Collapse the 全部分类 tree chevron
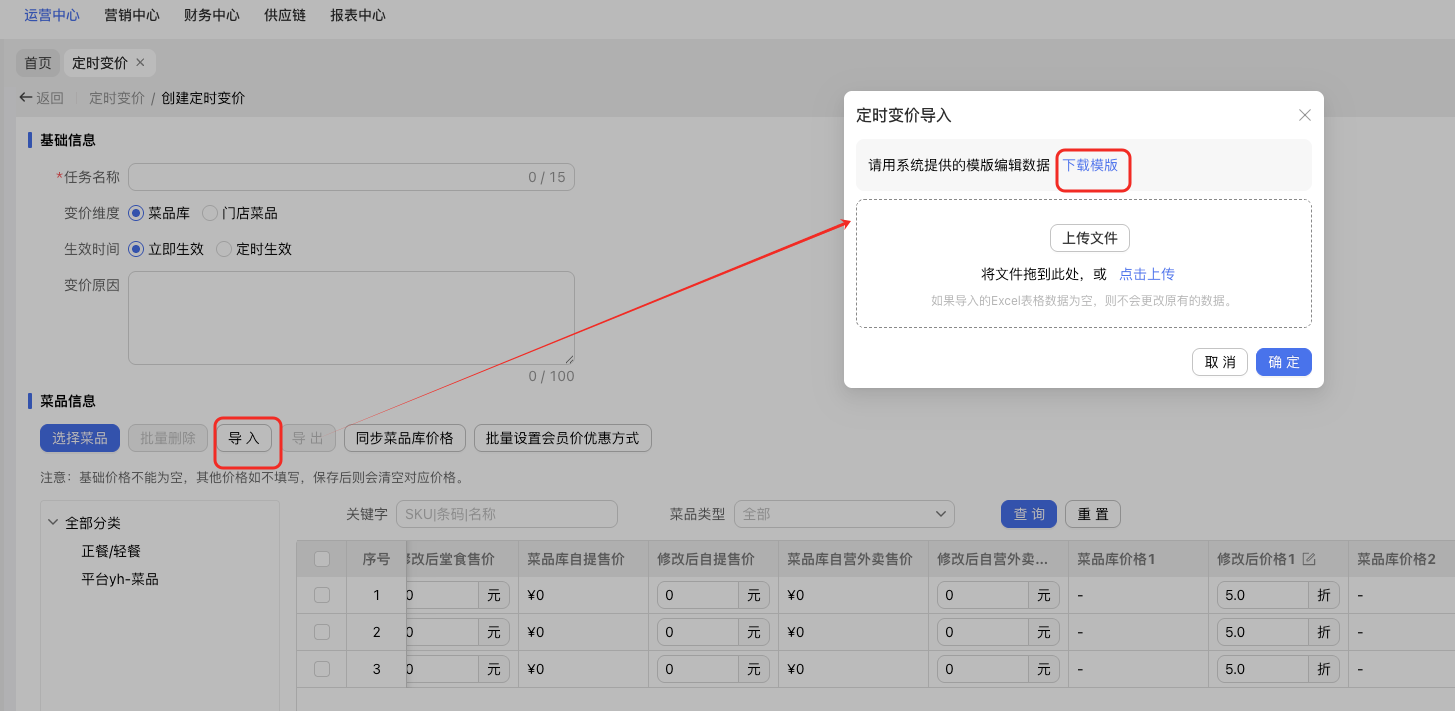The width and height of the screenshot is (1455, 711). click(x=53, y=522)
